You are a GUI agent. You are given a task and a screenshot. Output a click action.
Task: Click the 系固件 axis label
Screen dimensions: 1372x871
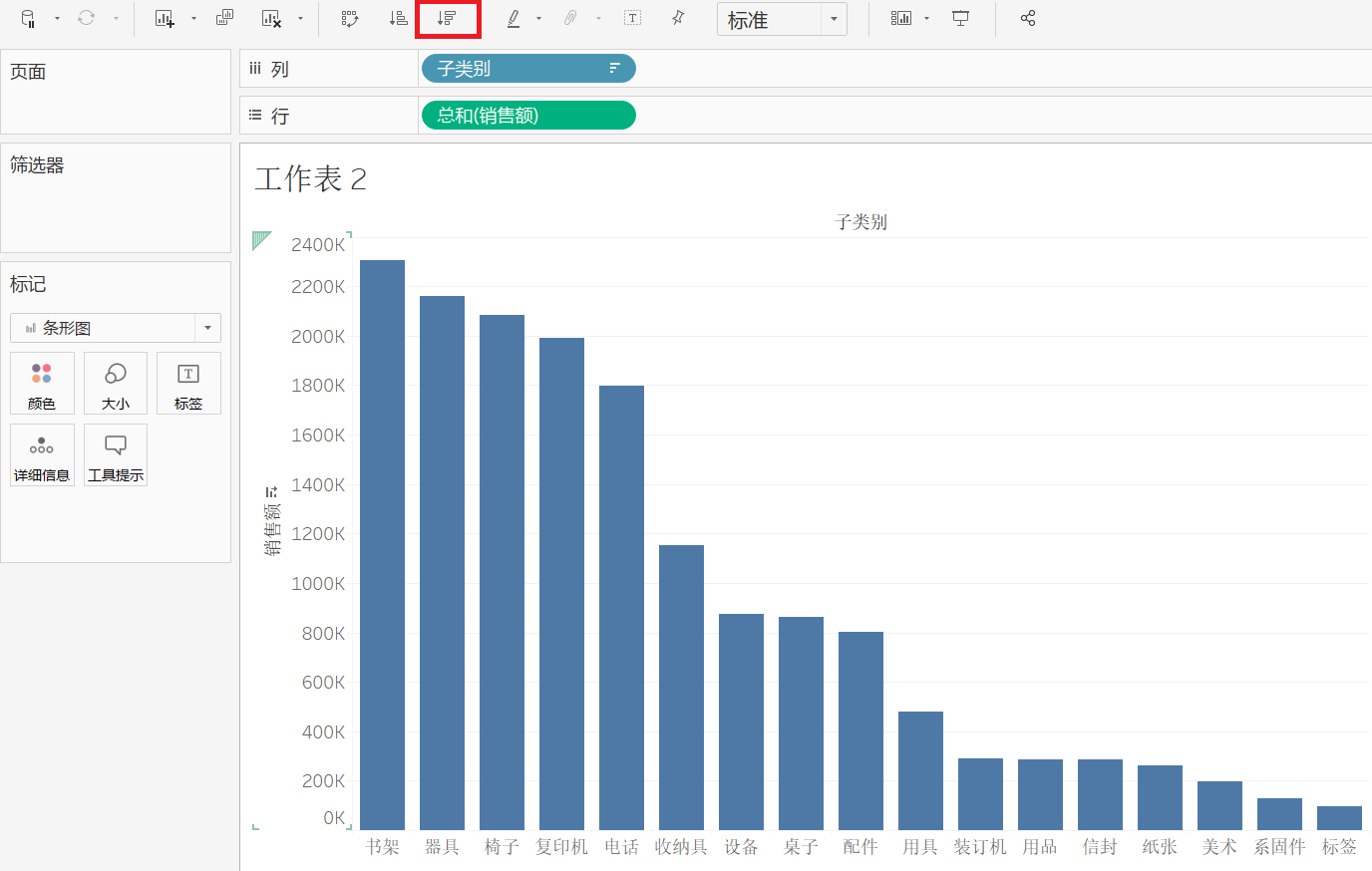tap(1279, 847)
